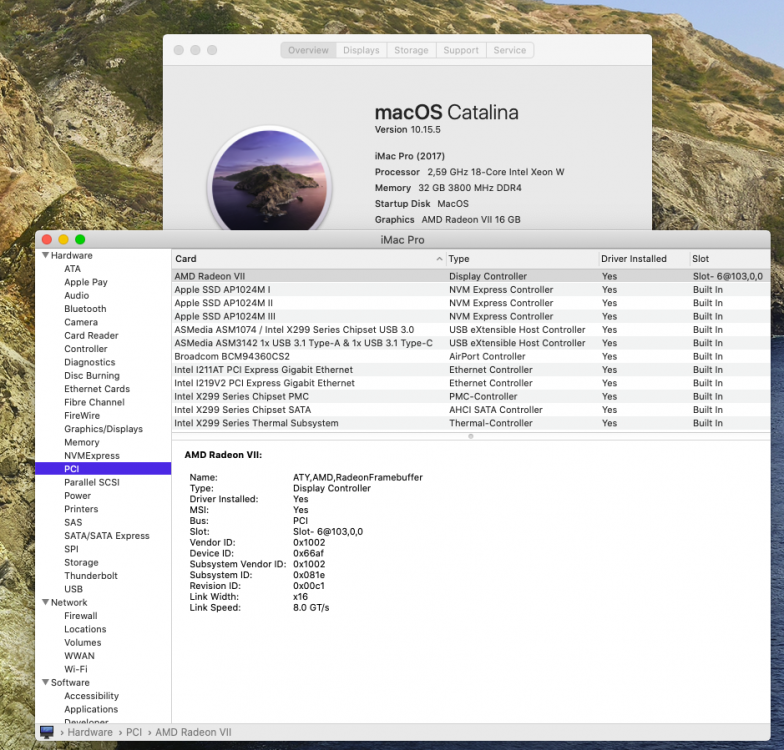Click the Driver Installed column header
Screen dimensions: 784x750
[x=644, y=258]
